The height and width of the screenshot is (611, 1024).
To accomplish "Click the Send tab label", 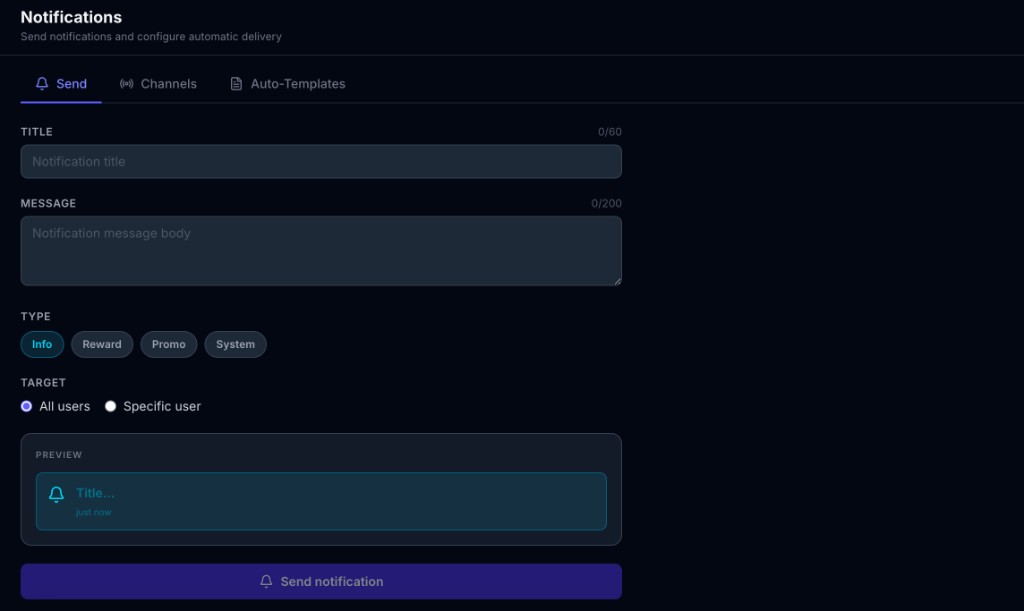I will click(x=71, y=84).
